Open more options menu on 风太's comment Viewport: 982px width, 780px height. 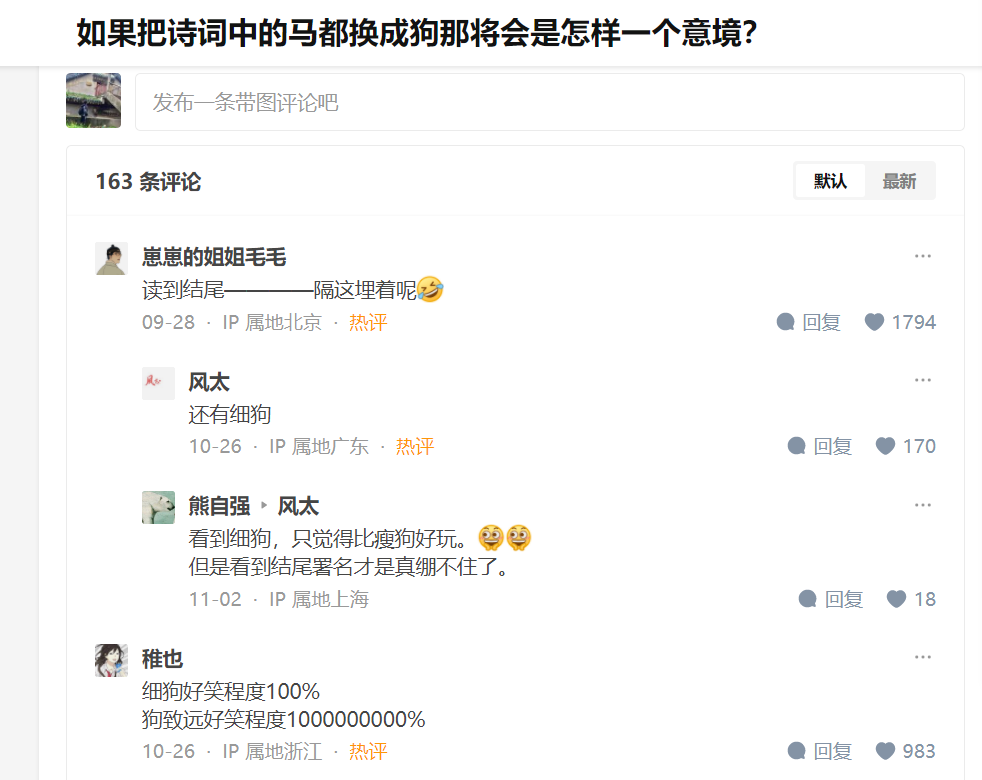[923, 380]
